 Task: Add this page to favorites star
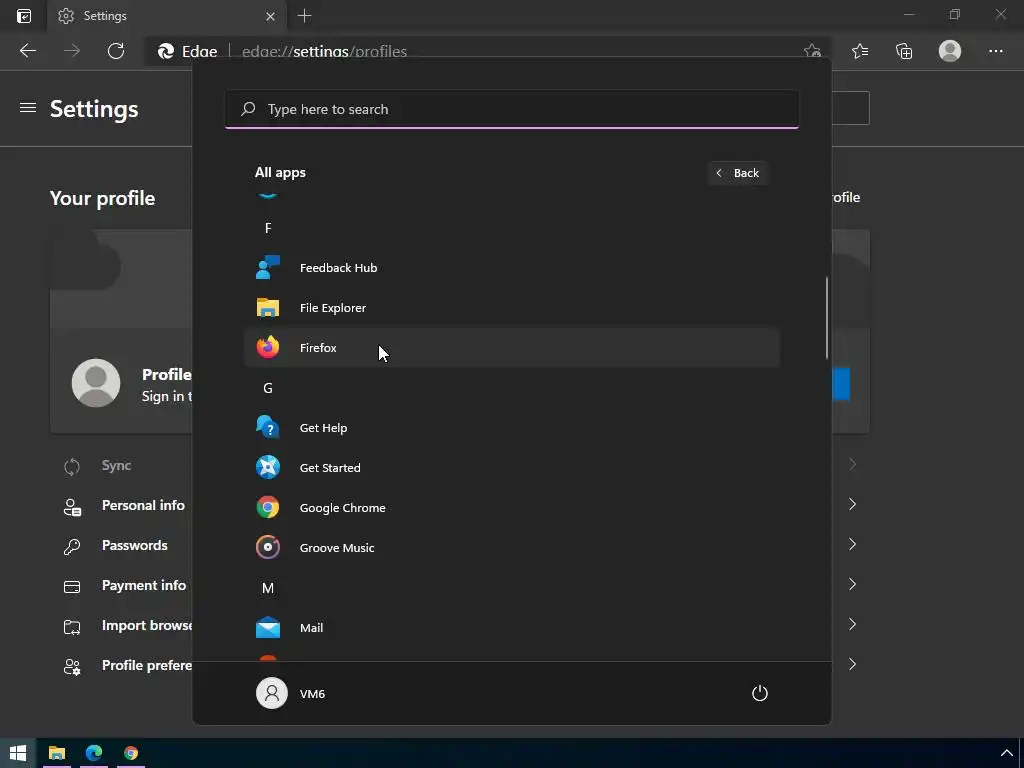(812, 51)
